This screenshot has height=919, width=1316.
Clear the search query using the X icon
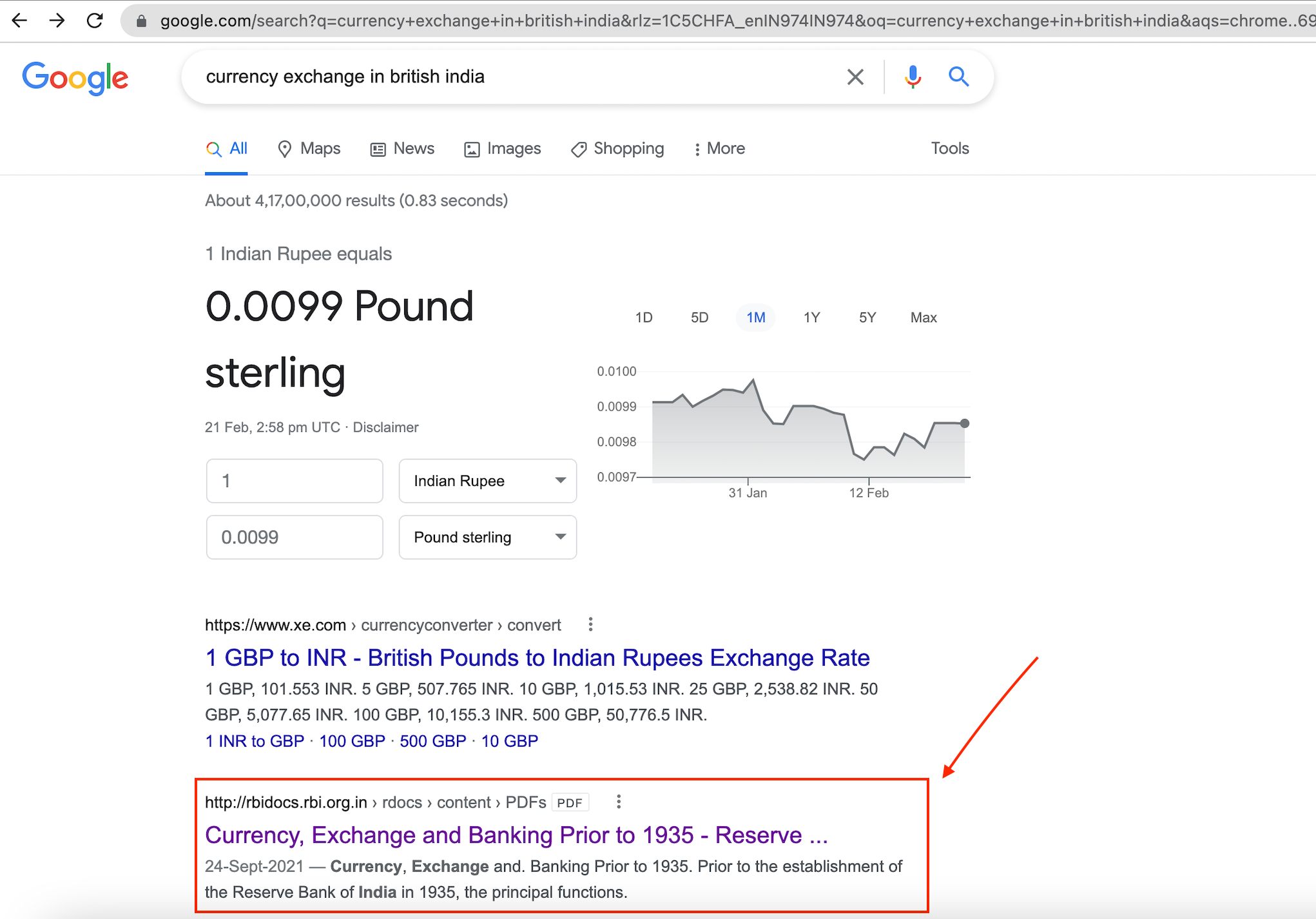click(855, 77)
